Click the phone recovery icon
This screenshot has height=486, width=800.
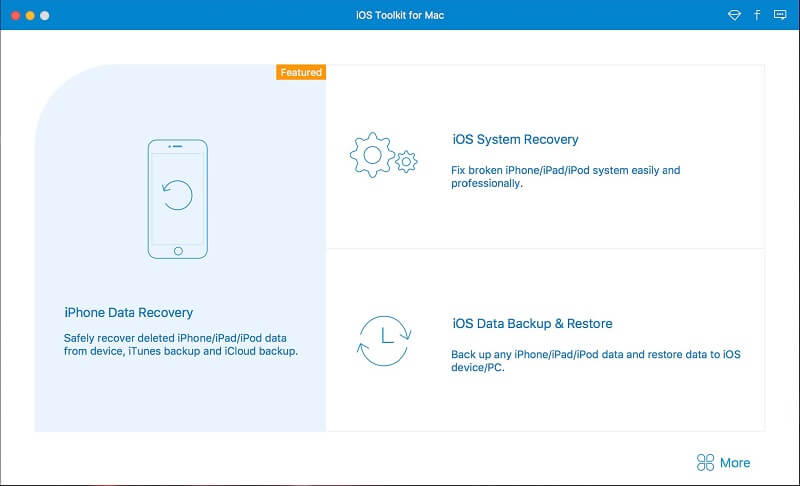click(178, 199)
